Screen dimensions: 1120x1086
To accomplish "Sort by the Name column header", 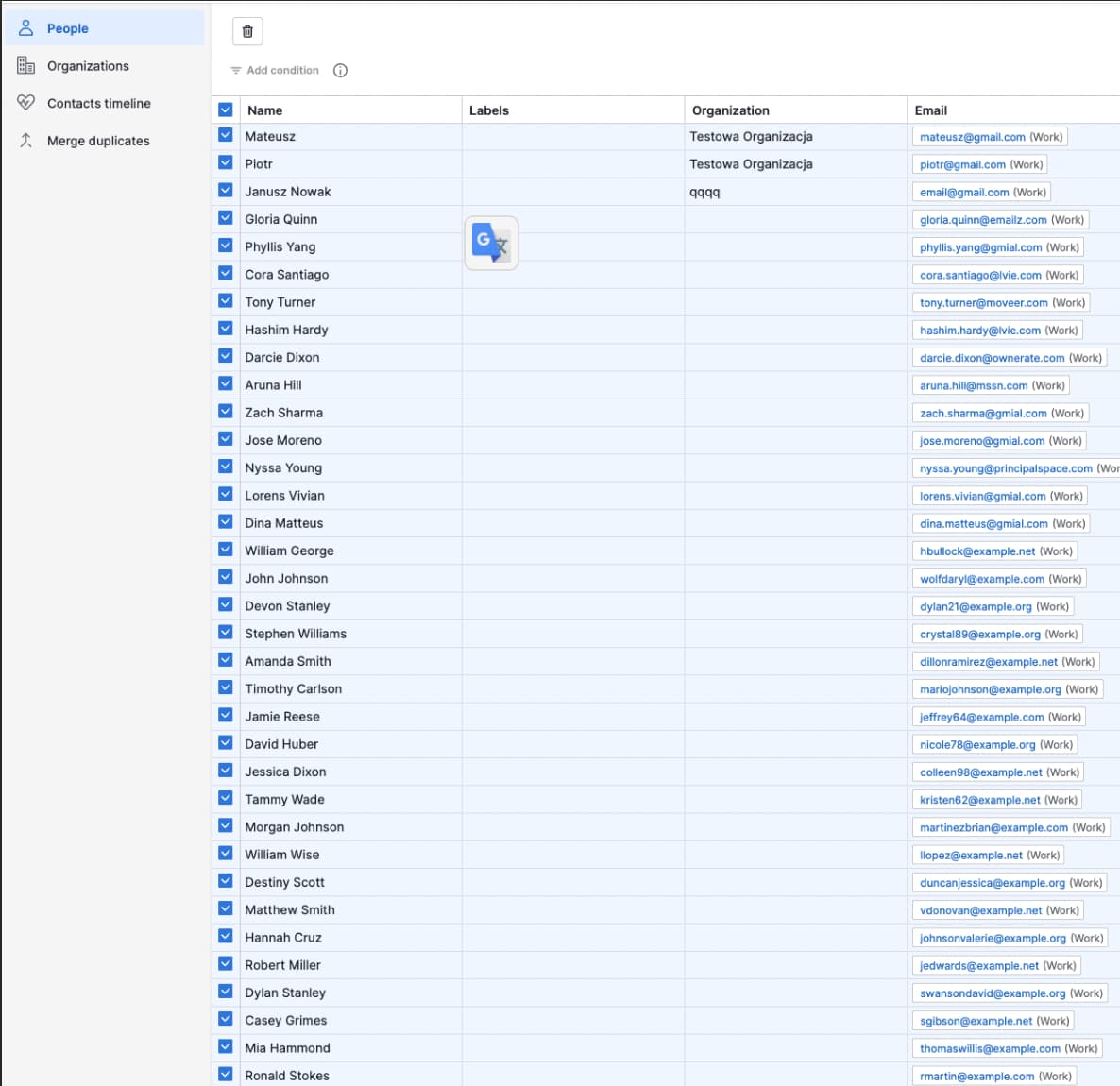I will pos(265,110).
